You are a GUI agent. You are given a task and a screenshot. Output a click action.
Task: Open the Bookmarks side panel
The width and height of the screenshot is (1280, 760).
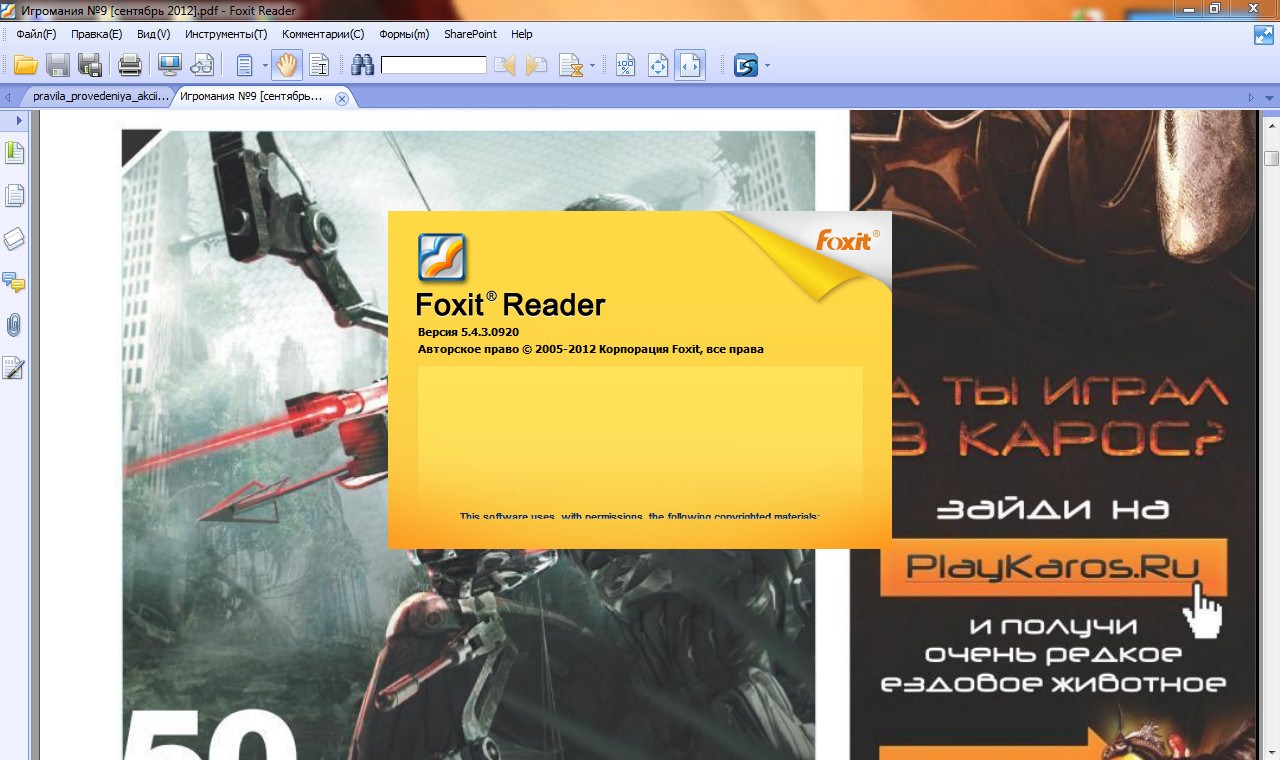click(x=14, y=153)
